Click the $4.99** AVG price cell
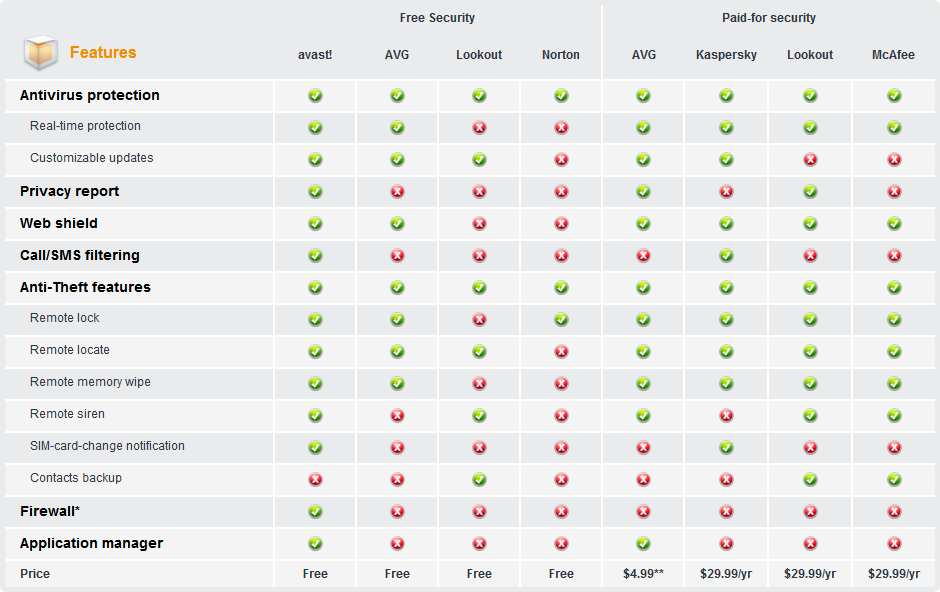This screenshot has height=592, width=940. tap(643, 574)
